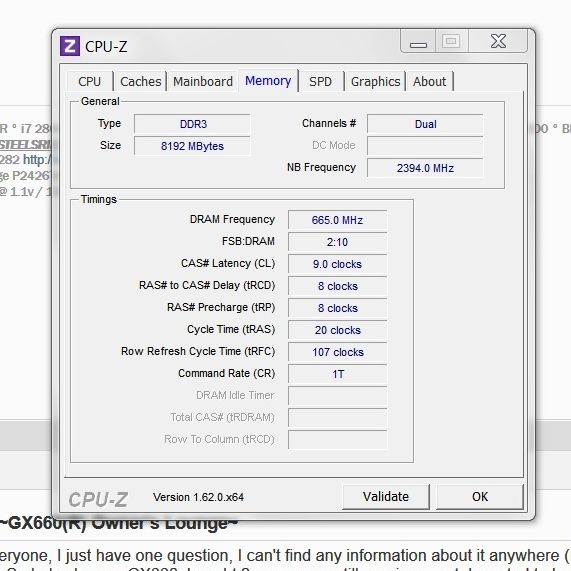Click the Validate button

pyautogui.click(x=386, y=497)
